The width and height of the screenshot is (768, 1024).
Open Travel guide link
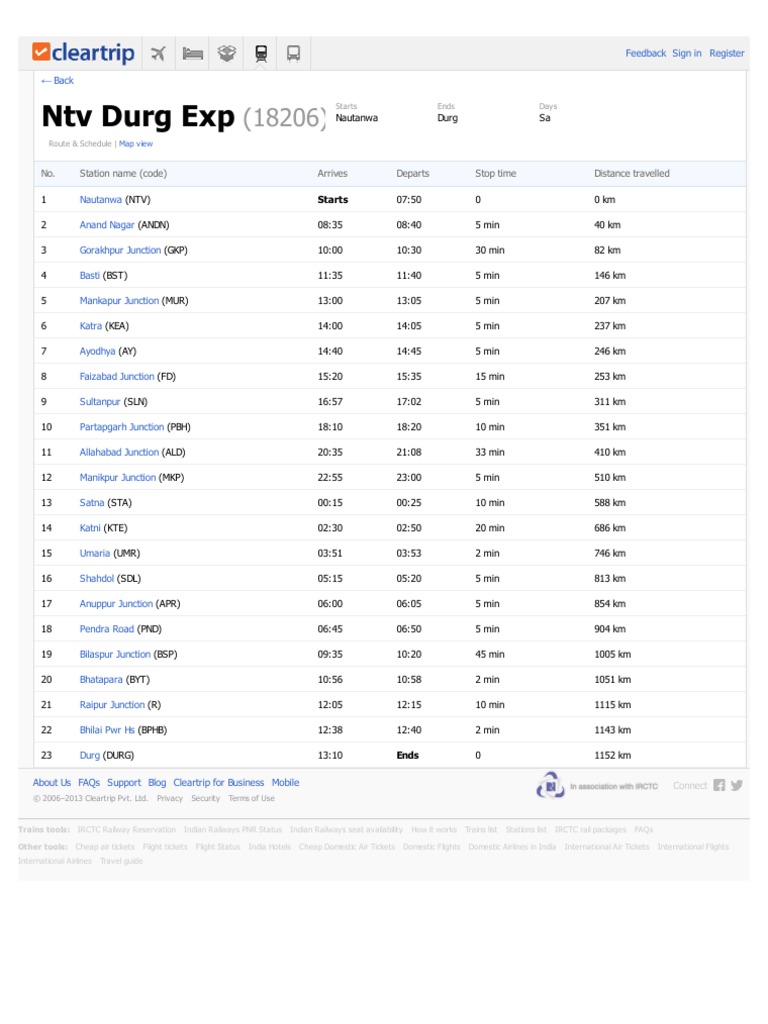point(121,861)
